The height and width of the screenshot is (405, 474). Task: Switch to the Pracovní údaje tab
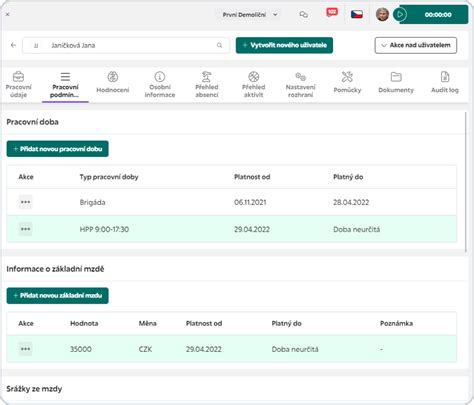coord(18,85)
